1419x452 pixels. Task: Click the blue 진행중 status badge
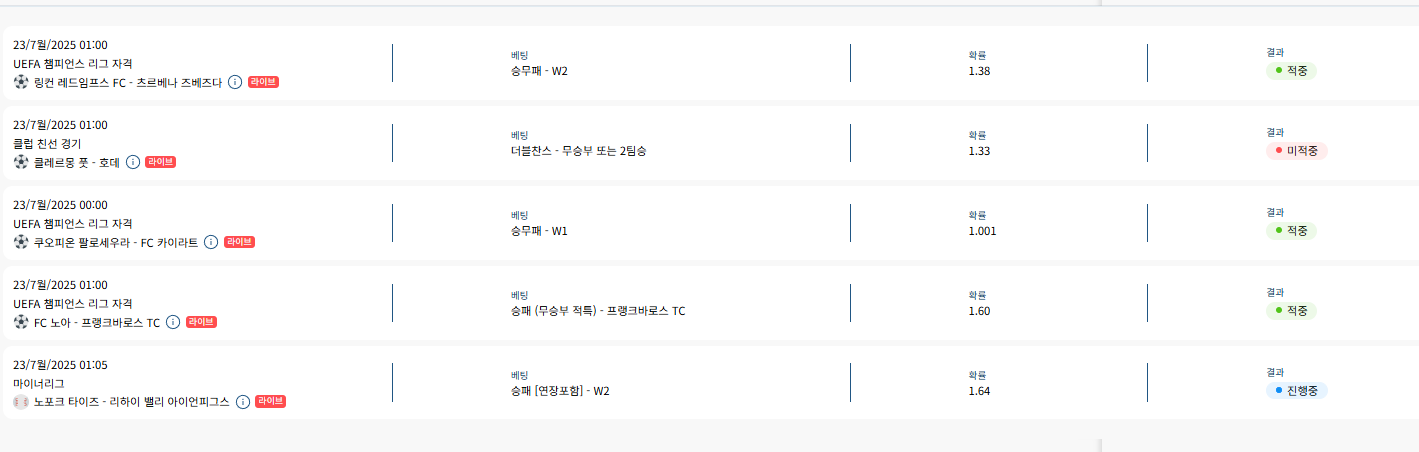[1296, 391]
